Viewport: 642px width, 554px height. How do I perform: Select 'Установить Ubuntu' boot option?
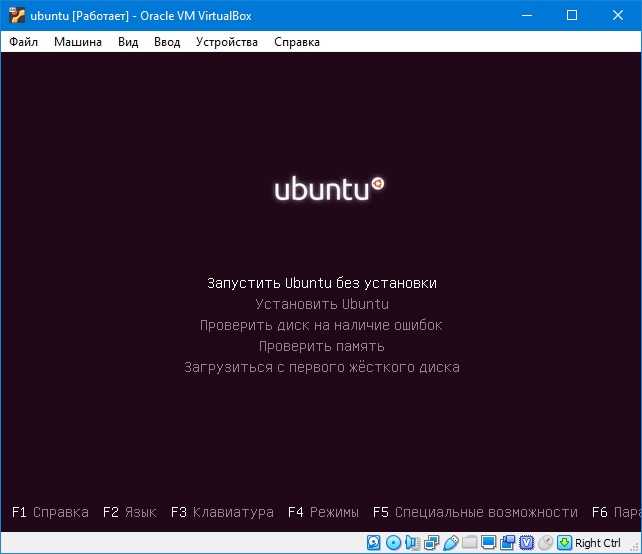tap(322, 304)
